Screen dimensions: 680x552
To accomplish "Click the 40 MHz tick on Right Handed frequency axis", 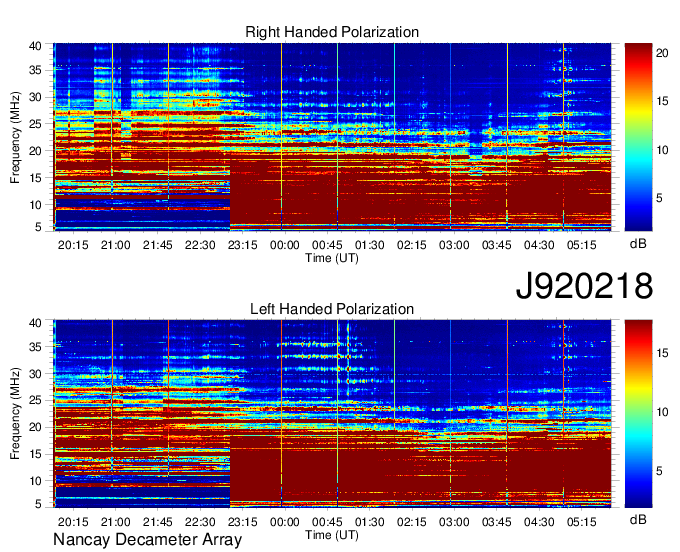I will click(35, 46).
